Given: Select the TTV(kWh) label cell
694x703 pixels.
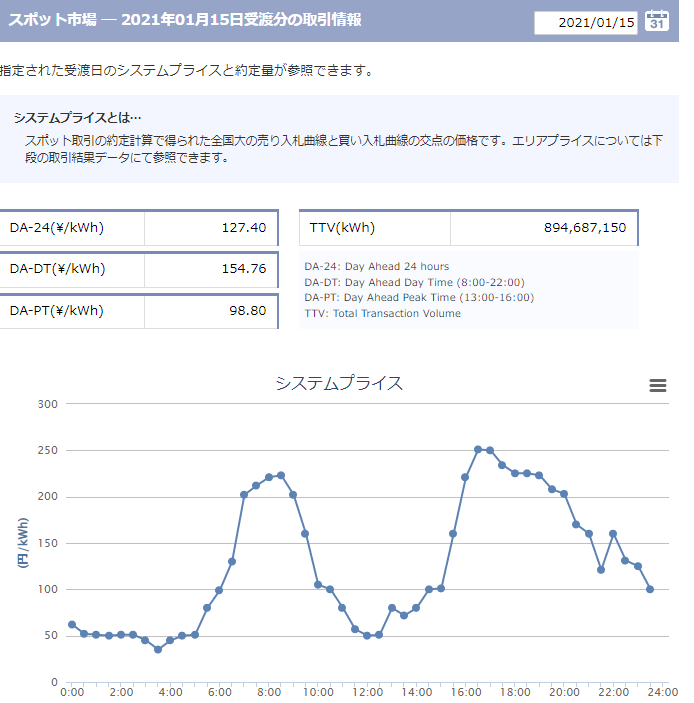Looking at the screenshot, I should click(375, 228).
